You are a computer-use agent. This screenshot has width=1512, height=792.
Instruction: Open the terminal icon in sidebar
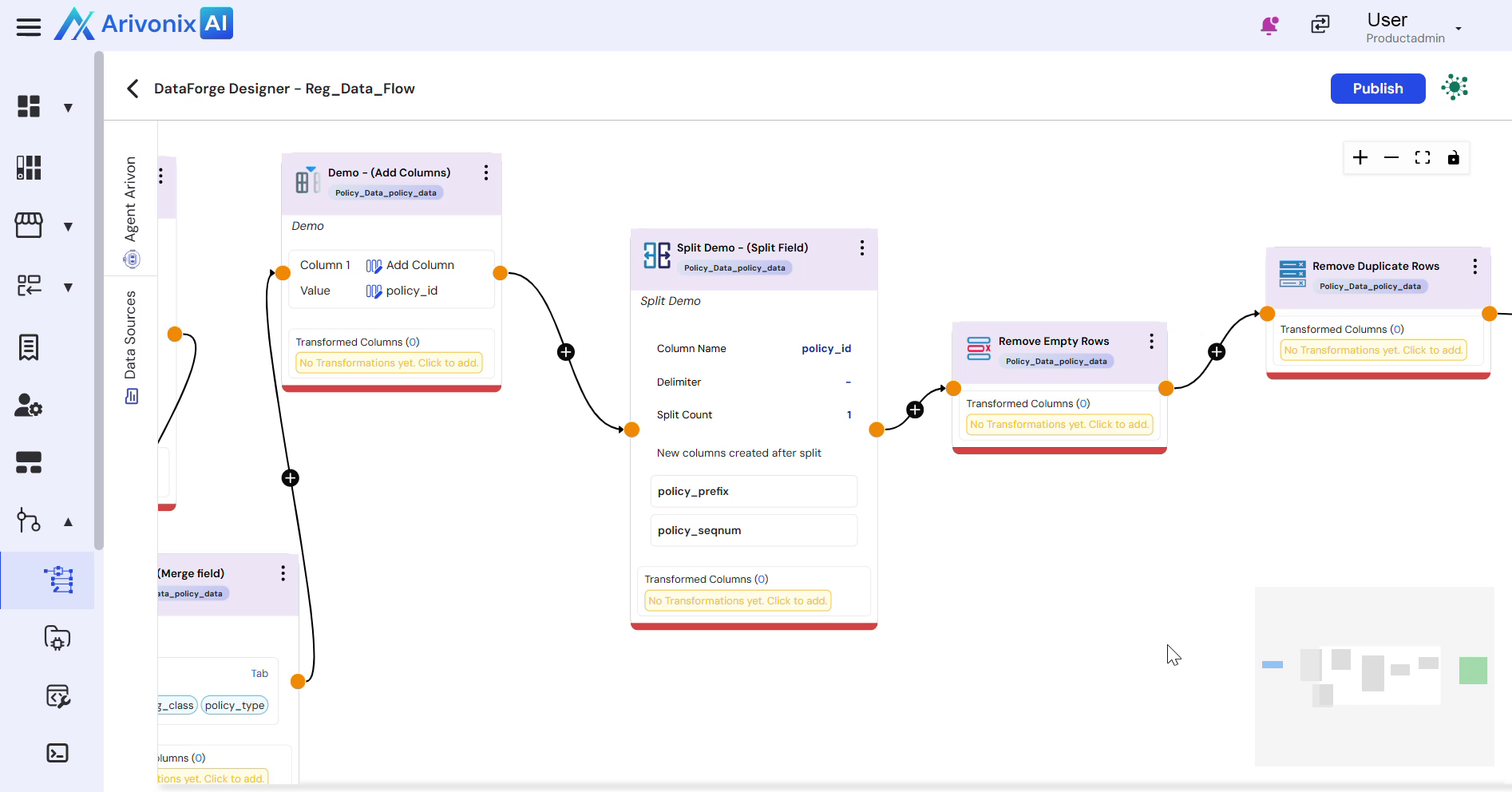click(57, 753)
